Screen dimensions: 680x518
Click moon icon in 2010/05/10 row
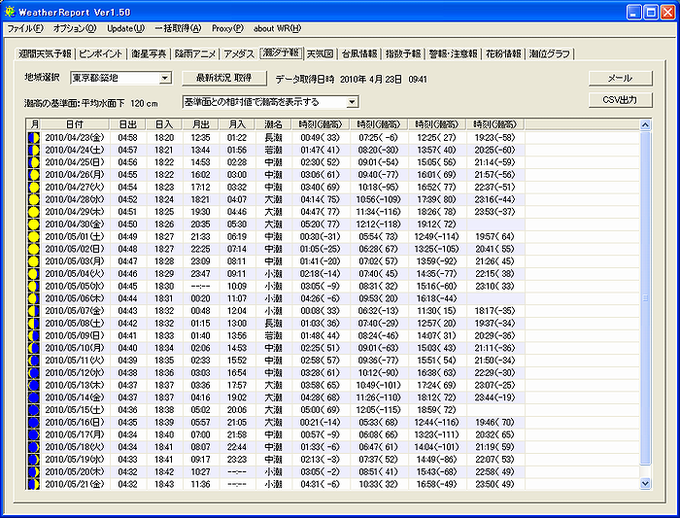(x=33, y=348)
